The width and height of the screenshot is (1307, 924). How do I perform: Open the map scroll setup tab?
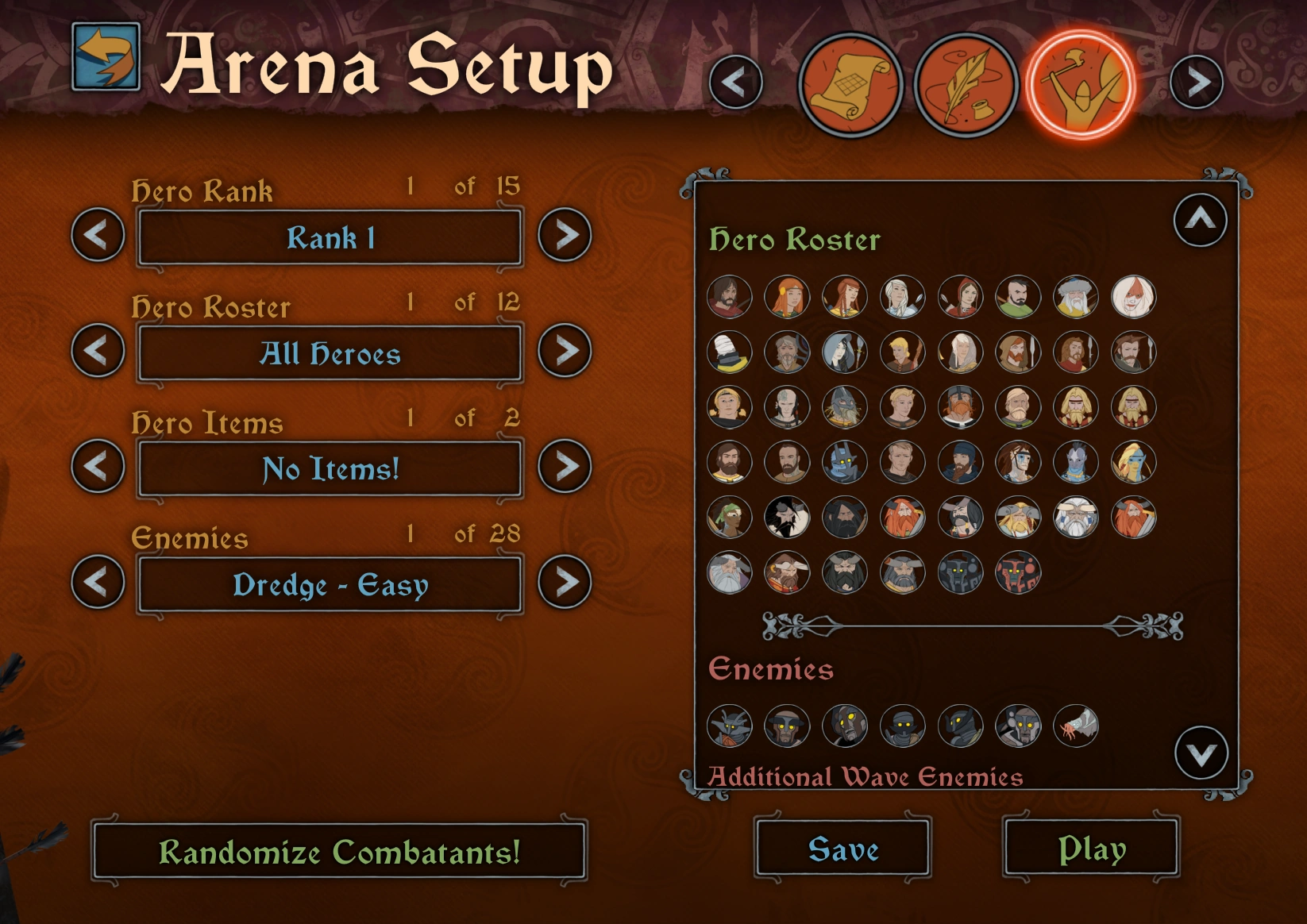(850, 84)
